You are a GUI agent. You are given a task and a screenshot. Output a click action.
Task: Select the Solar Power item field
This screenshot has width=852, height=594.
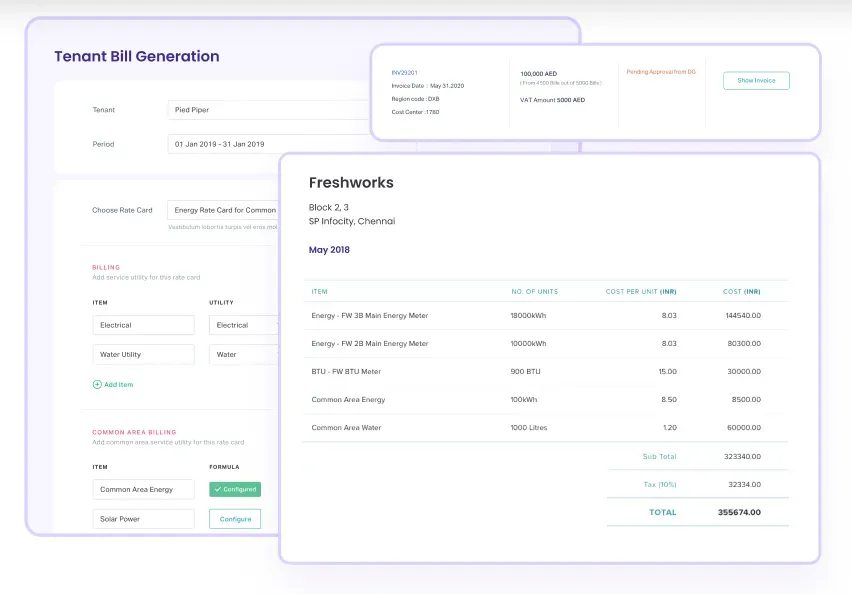coord(143,519)
